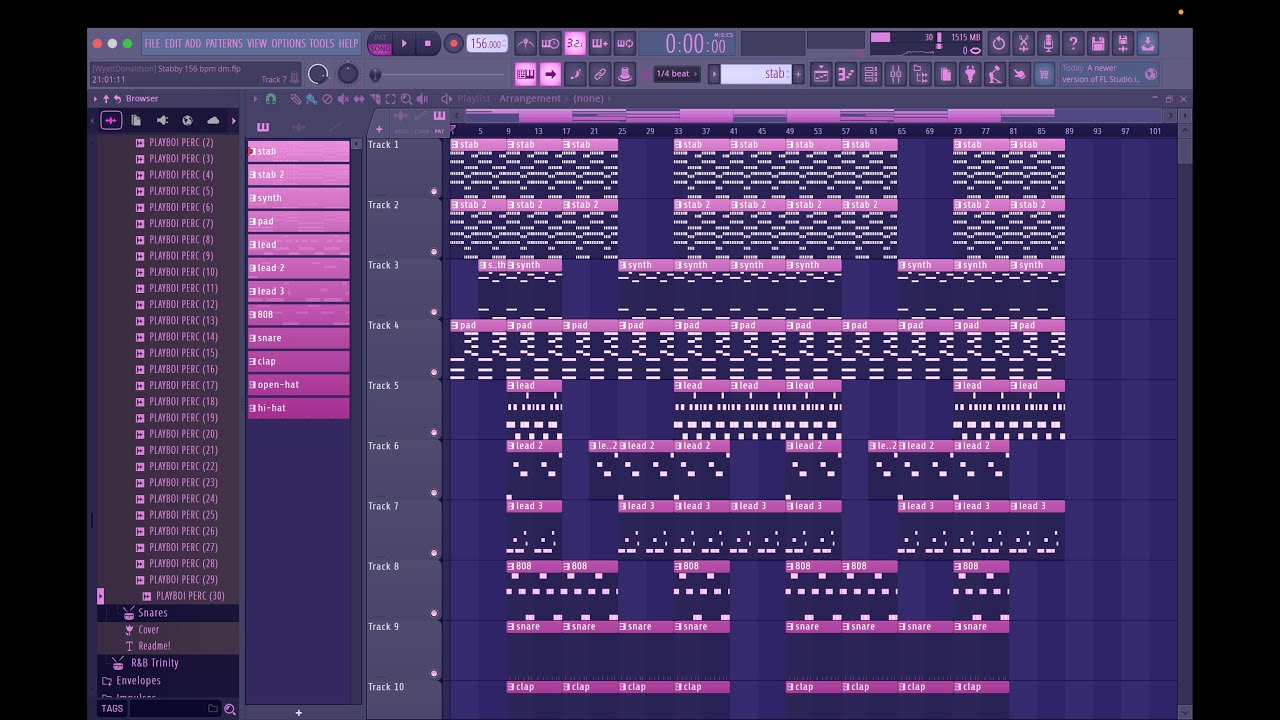1280x720 pixels.
Task: Toggle the countdown before recording button
Action: tap(575, 44)
